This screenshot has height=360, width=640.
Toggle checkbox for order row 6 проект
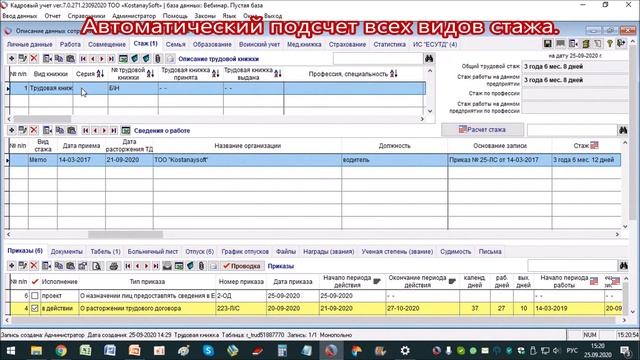point(35,296)
